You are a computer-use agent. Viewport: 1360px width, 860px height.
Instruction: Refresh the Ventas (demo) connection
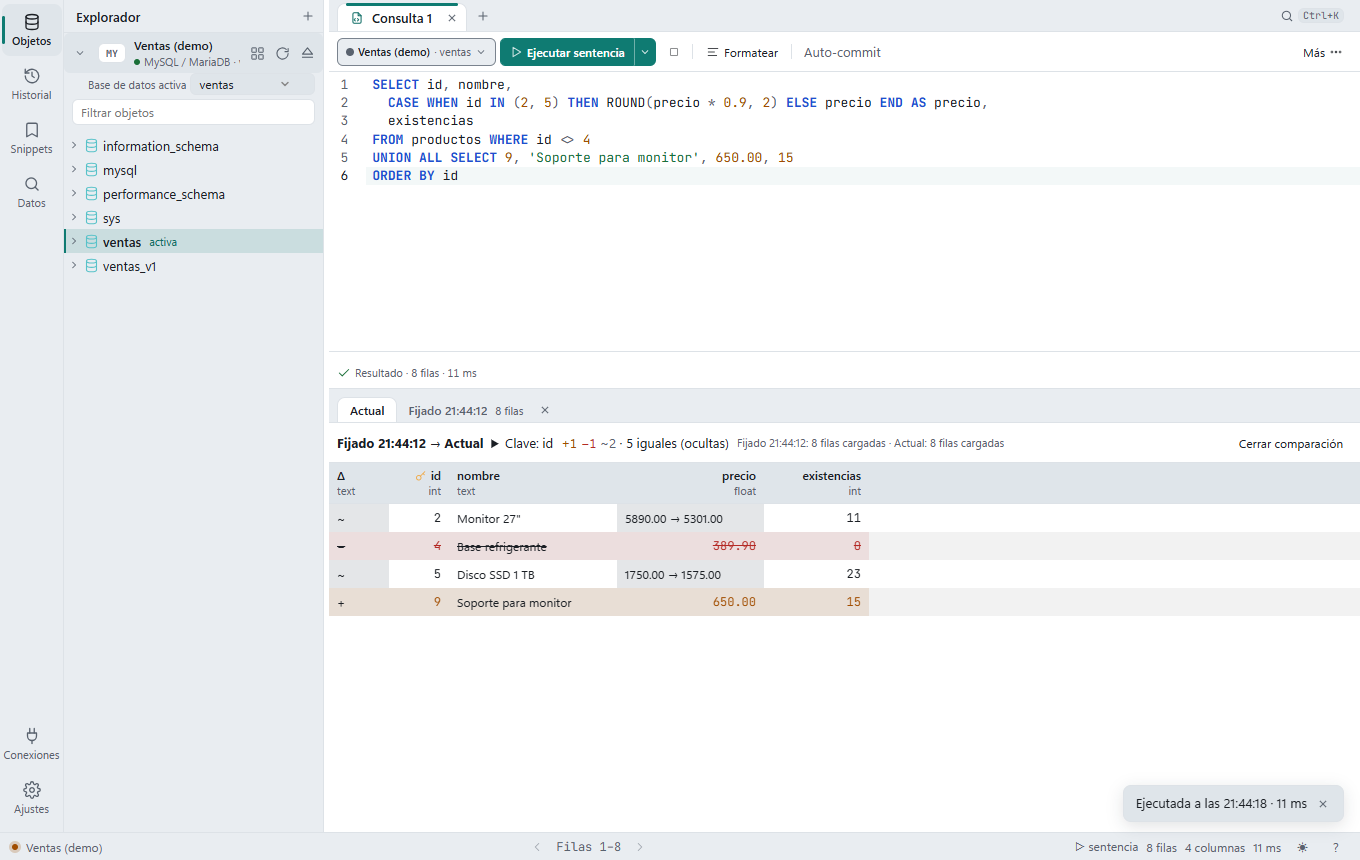click(x=283, y=53)
